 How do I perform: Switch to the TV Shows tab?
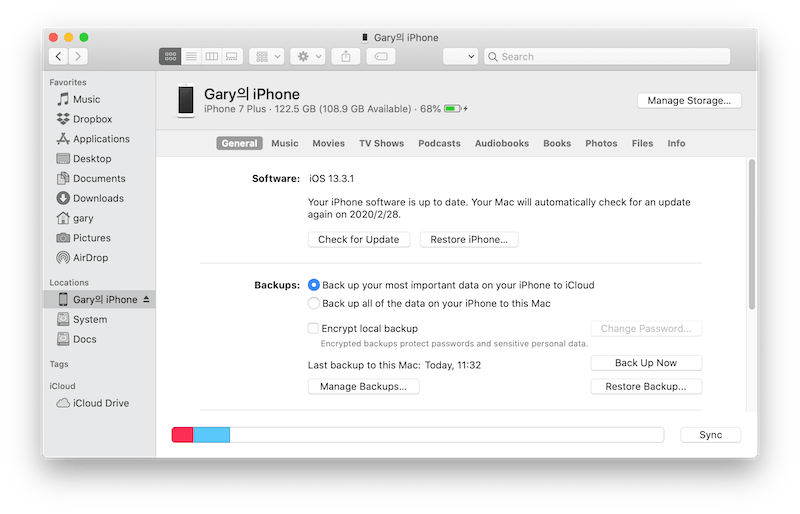coord(382,143)
